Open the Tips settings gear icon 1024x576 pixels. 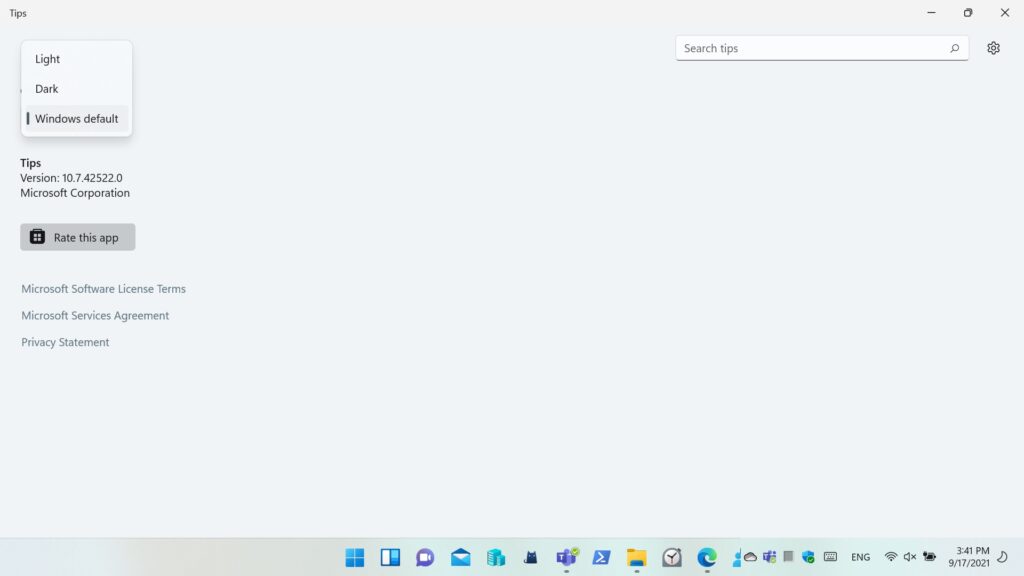pyautogui.click(x=993, y=48)
